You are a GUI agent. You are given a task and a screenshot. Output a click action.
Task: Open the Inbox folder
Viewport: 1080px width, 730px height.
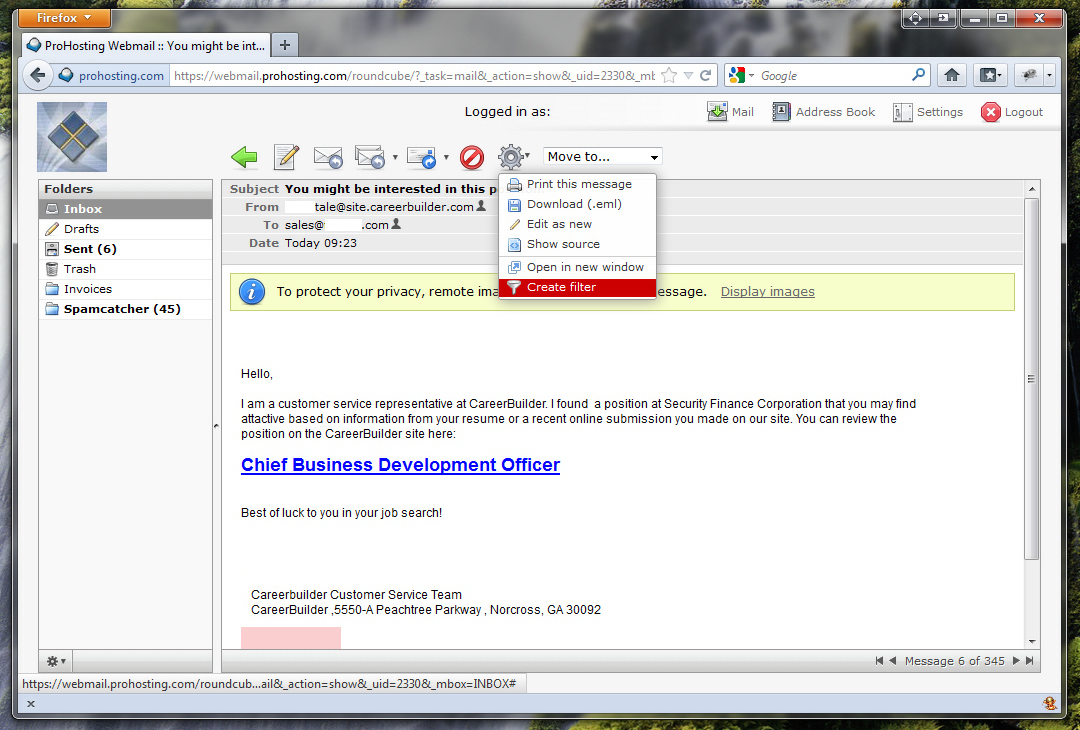[x=125, y=209]
